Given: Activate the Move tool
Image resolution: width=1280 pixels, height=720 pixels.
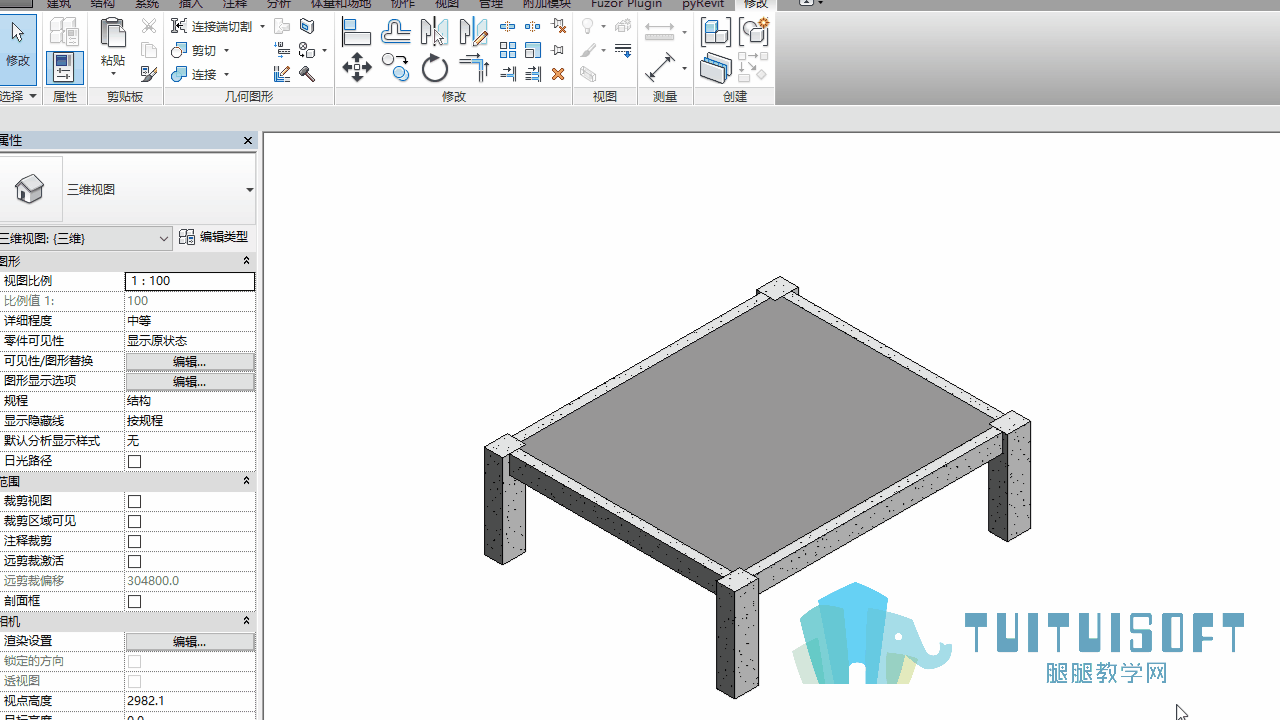Looking at the screenshot, I should click(x=357, y=68).
